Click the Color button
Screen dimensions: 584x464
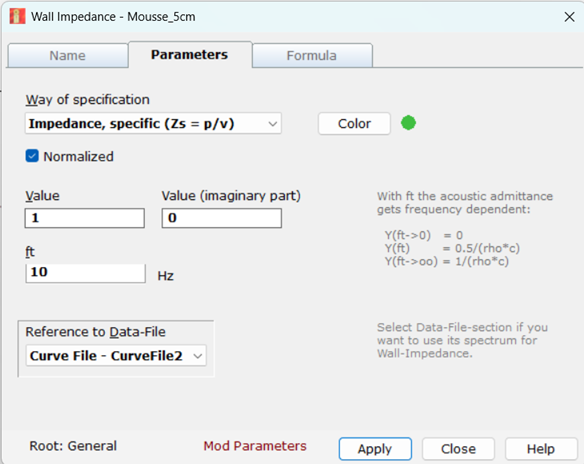click(x=354, y=124)
